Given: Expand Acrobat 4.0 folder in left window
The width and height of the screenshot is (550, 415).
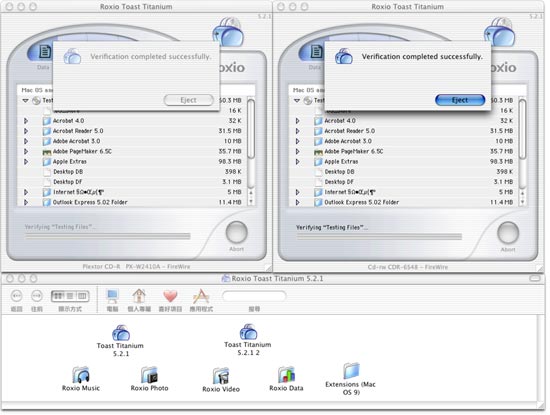Looking at the screenshot, I should [26, 121].
